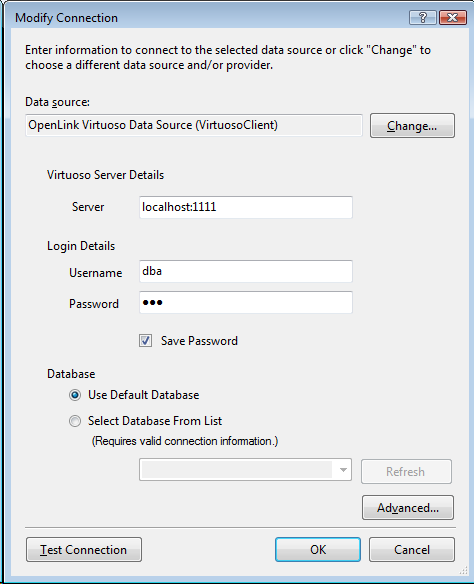Click the Cancel button

click(x=412, y=549)
